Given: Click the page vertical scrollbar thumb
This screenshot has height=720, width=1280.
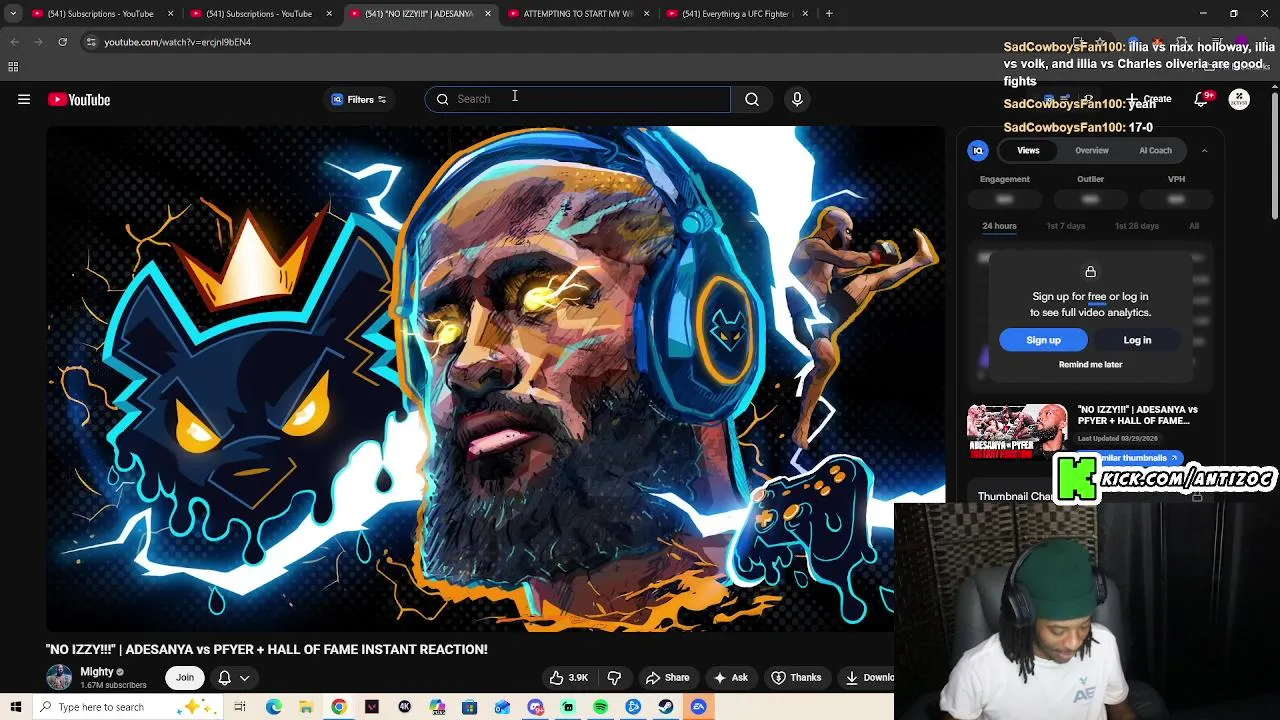Looking at the screenshot, I should pos(1275,155).
